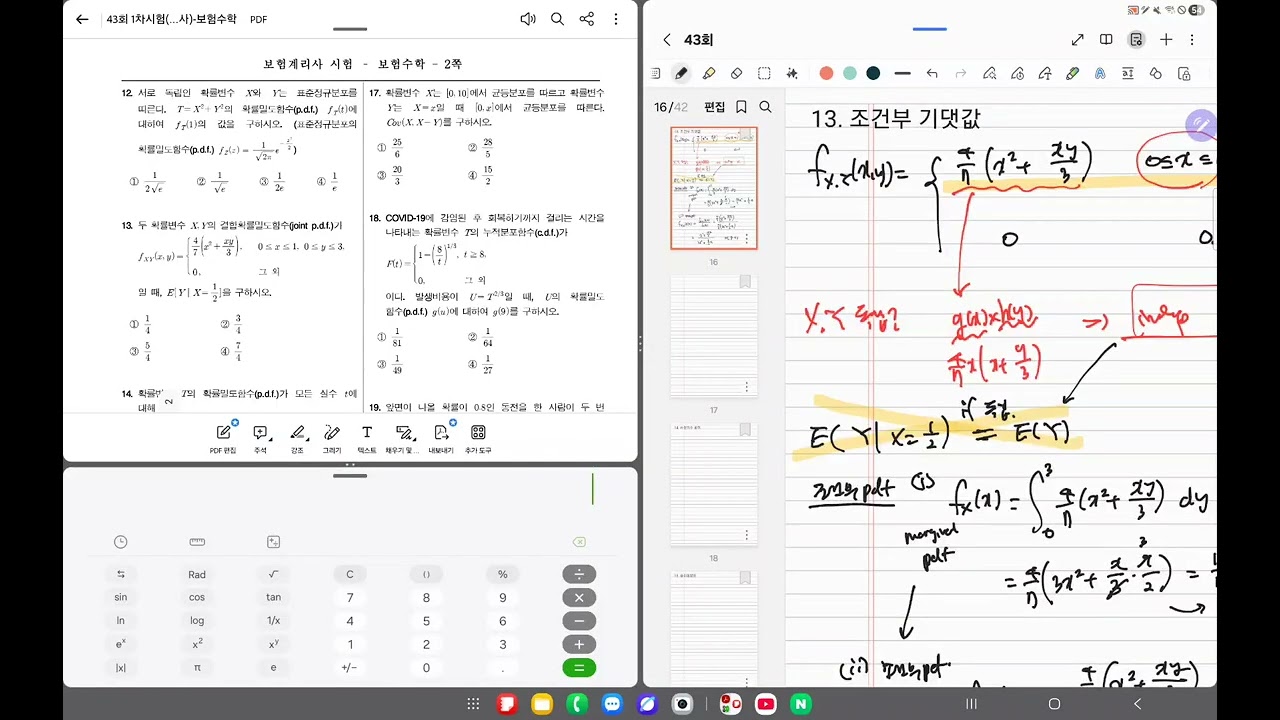Undo last stroke in notes app
The height and width of the screenshot is (720, 1280).
coord(932,73)
